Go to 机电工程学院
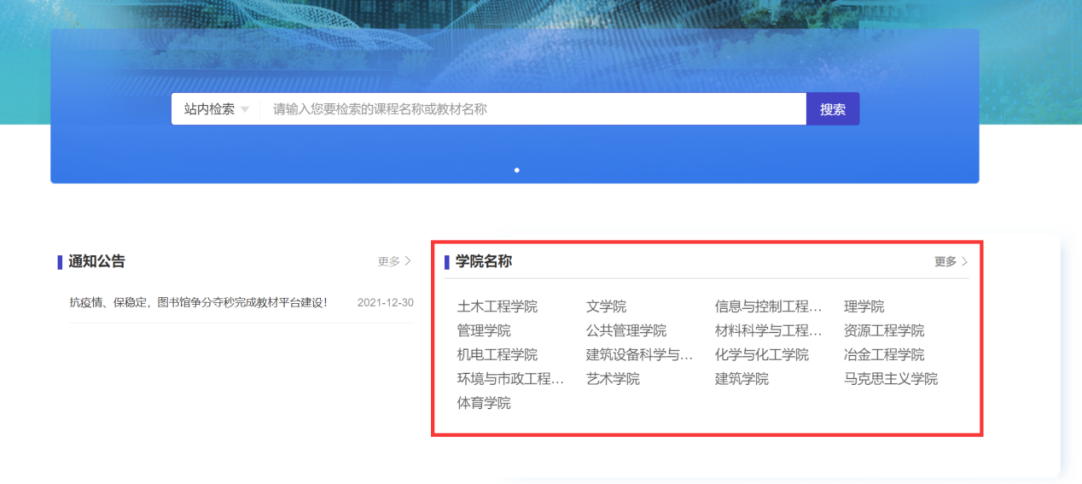1082x484 pixels. [x=497, y=355]
